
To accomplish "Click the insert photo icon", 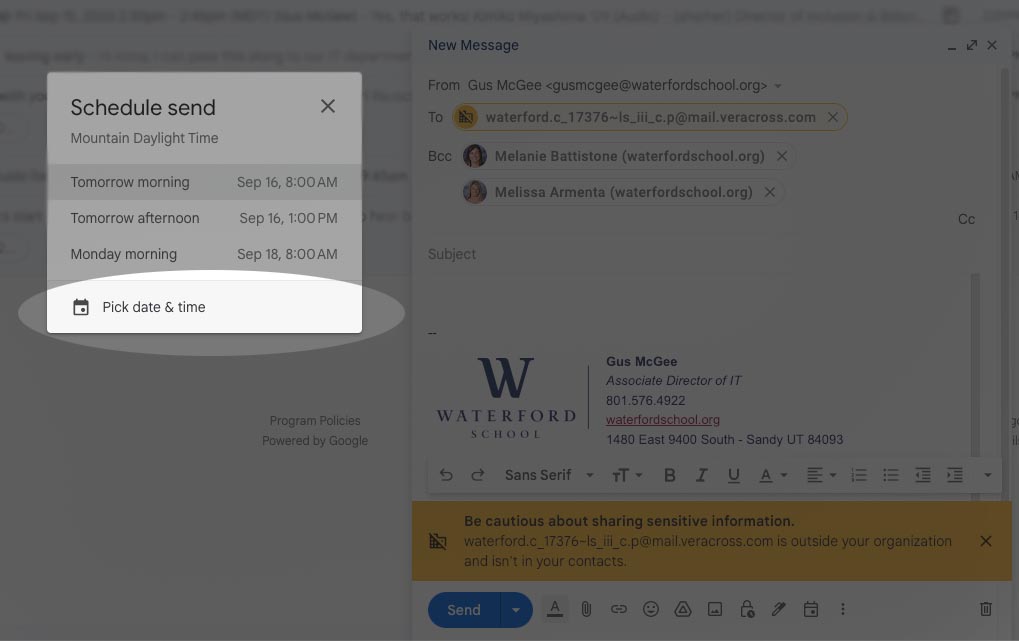I will [715, 609].
